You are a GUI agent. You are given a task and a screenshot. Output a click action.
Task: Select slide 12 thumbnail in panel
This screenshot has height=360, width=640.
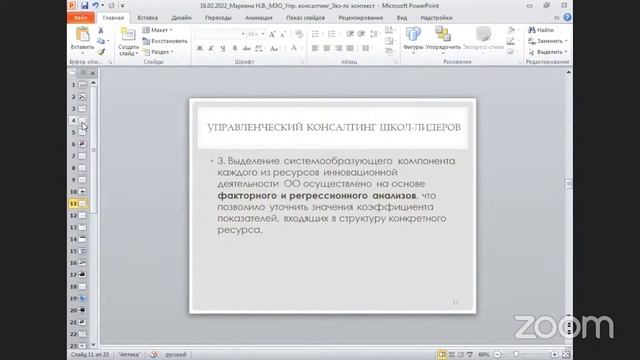(82, 215)
